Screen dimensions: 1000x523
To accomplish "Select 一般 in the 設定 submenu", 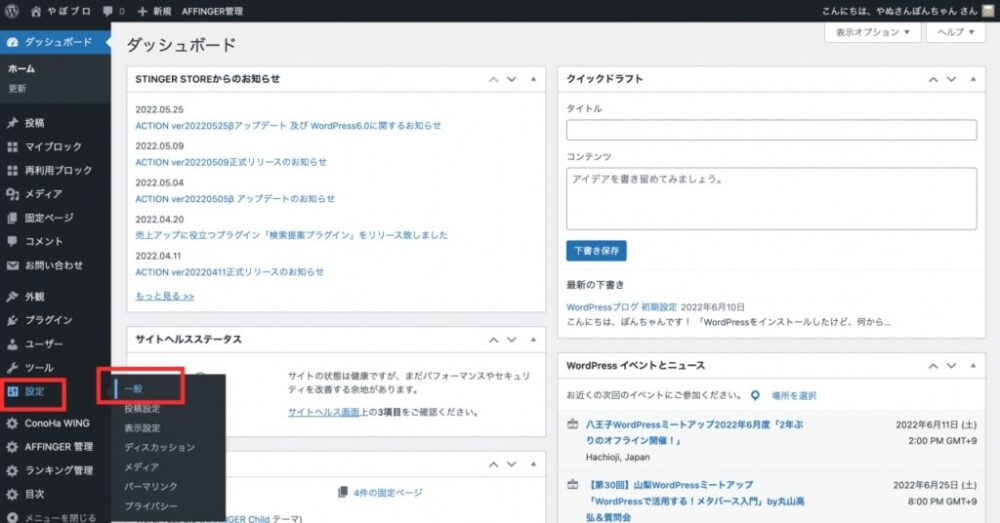I will 133,388.
